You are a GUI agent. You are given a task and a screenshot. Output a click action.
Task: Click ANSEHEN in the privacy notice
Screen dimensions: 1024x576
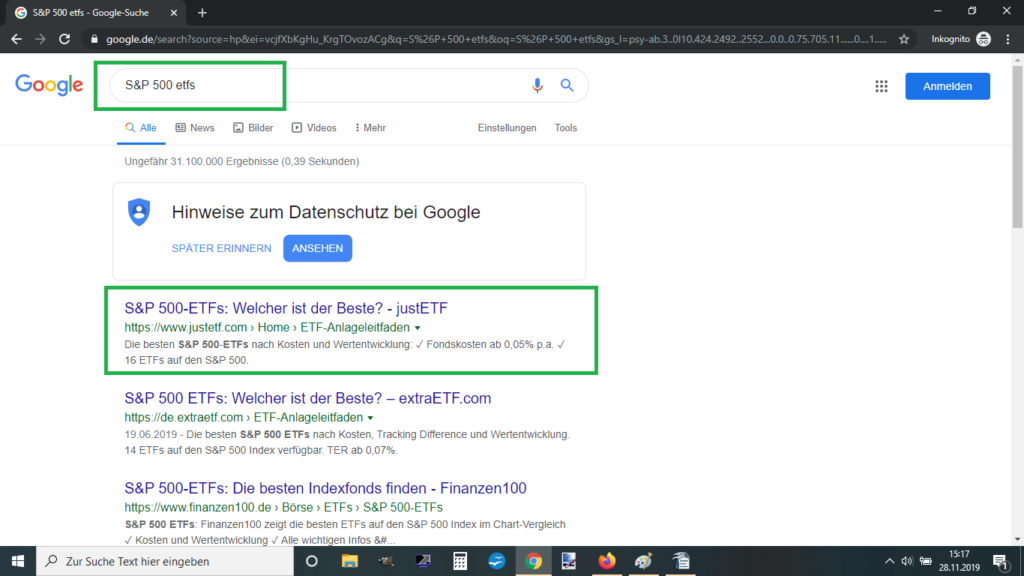[x=317, y=248]
